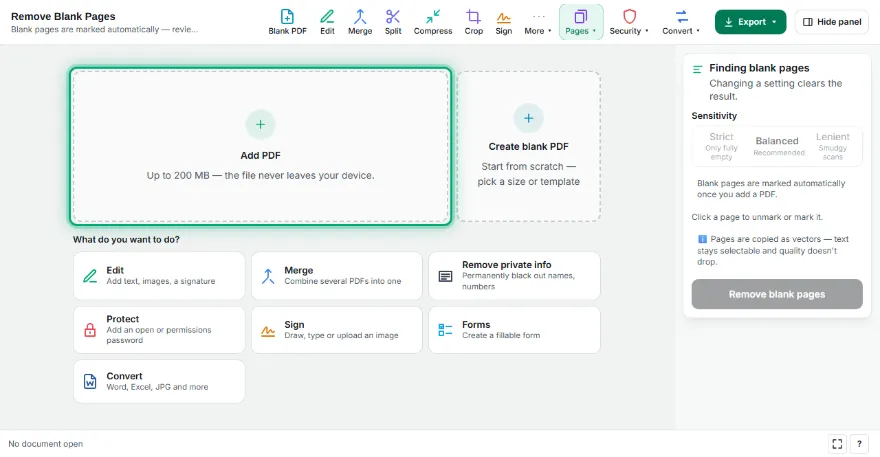Open the Security dropdown menu
The height and width of the screenshot is (457, 880).
[629, 22]
